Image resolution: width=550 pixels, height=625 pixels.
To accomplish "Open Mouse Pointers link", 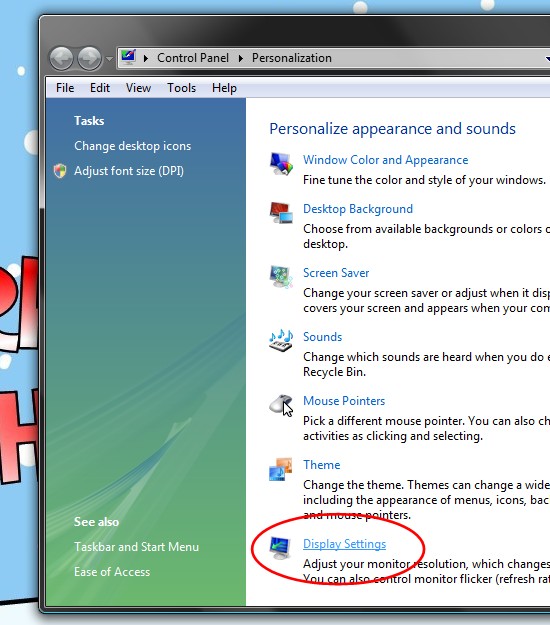I will (344, 401).
